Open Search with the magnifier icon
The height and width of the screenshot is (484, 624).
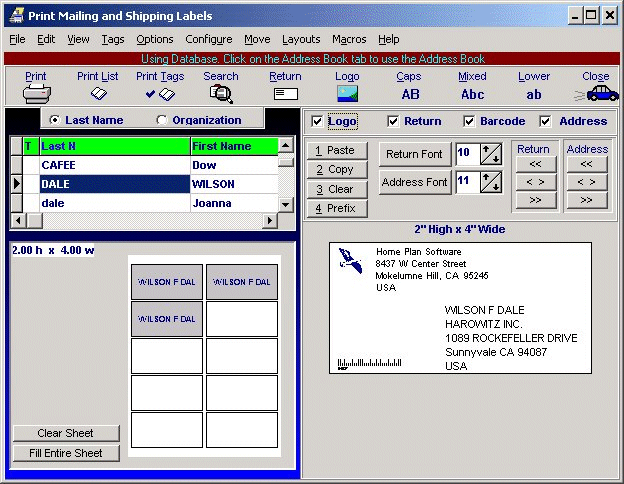pos(221,94)
